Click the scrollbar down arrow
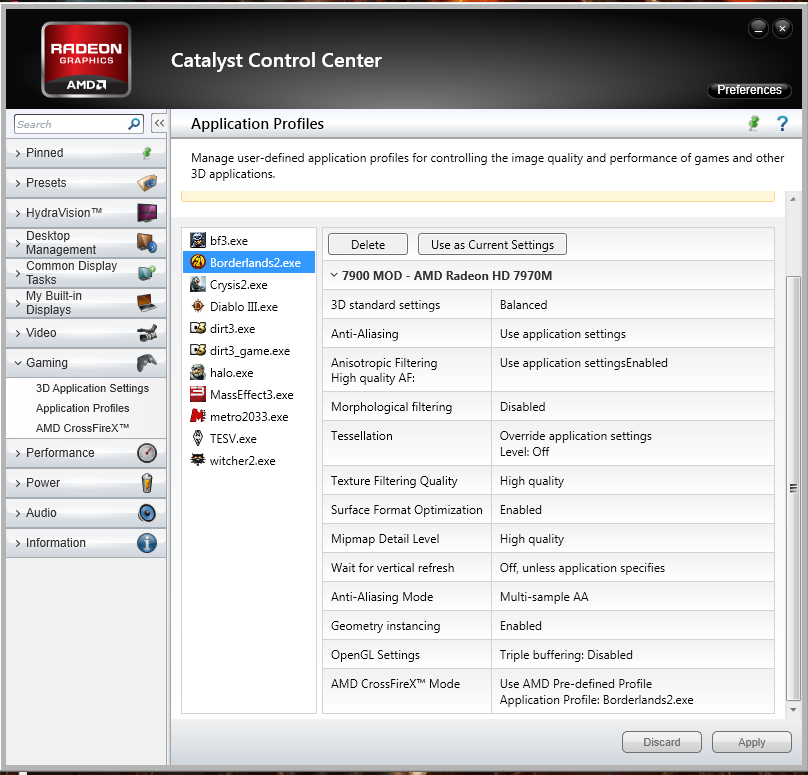Image resolution: width=808 pixels, height=775 pixels. tap(793, 710)
